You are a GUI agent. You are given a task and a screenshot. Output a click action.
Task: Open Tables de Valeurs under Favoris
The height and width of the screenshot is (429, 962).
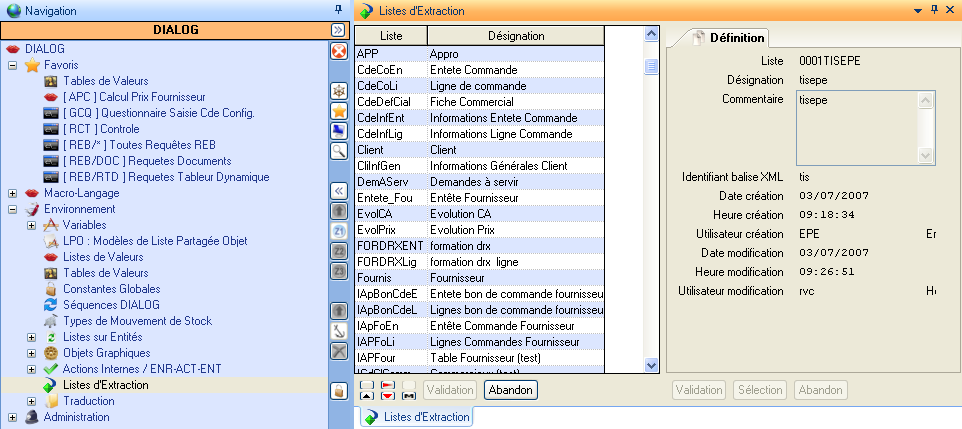(x=105, y=81)
